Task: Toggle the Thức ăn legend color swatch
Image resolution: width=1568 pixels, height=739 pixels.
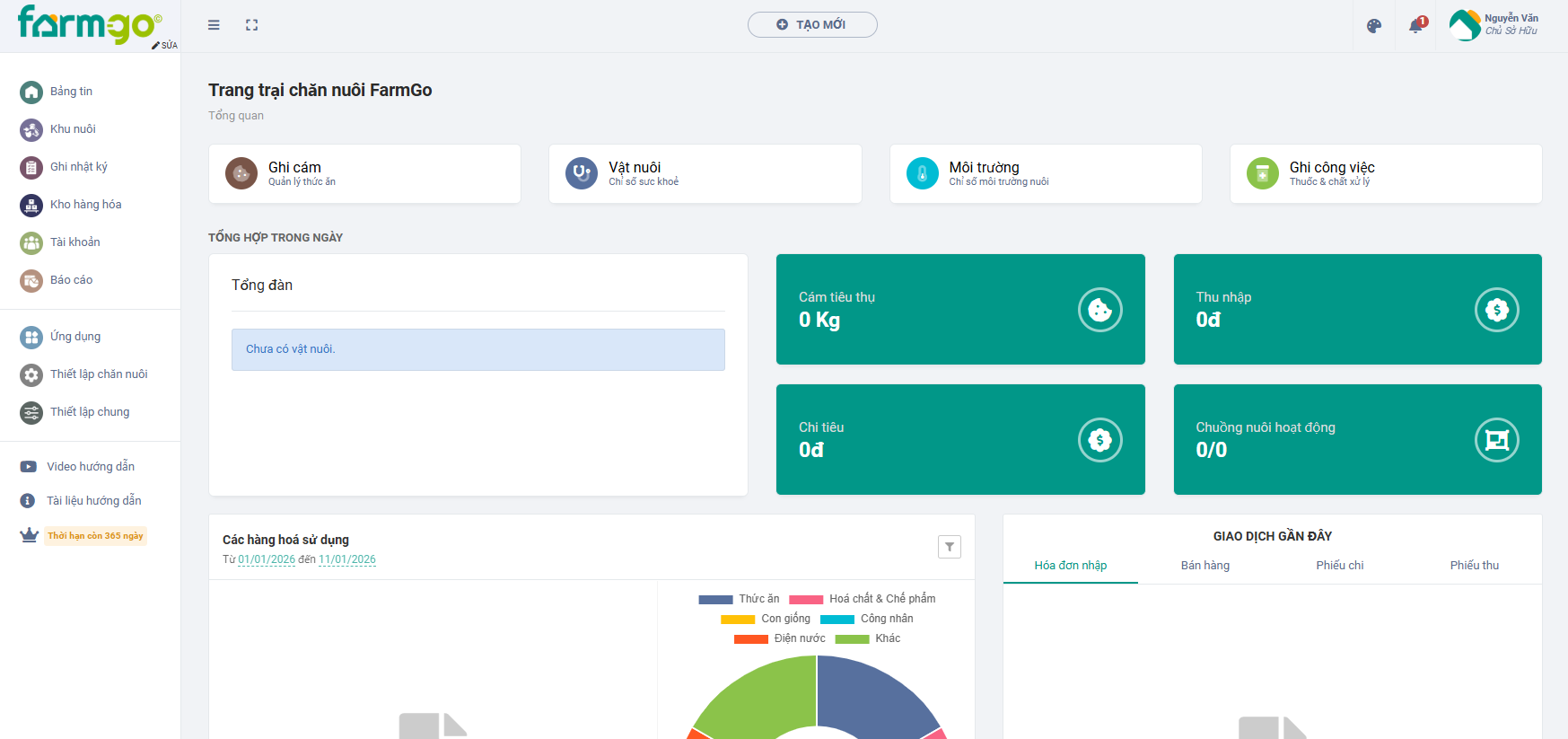Action: pyautogui.click(x=715, y=600)
